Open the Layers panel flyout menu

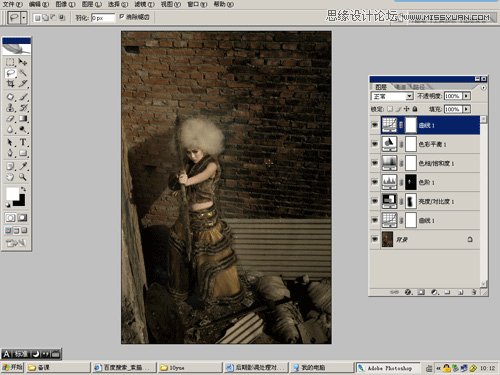tap(483, 87)
